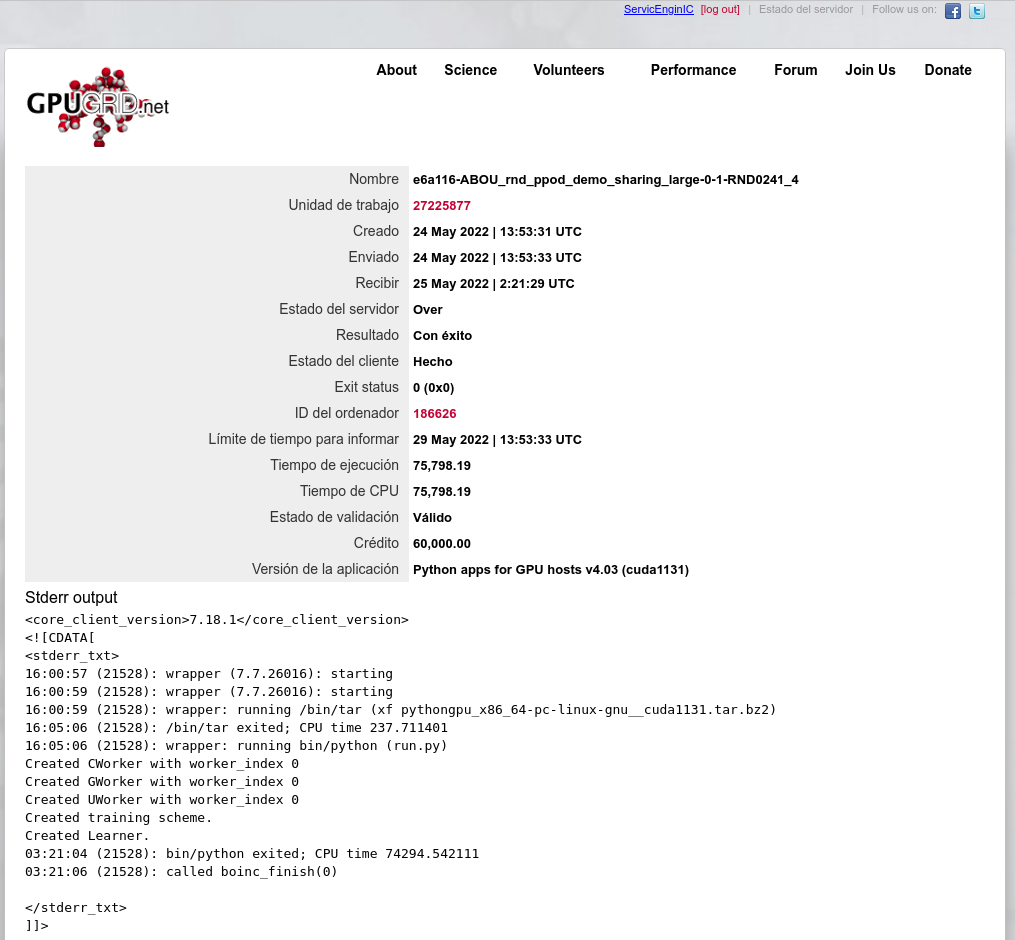The height and width of the screenshot is (940, 1015).
Task: Select the log line running /bin/tar
Action: (x=401, y=710)
